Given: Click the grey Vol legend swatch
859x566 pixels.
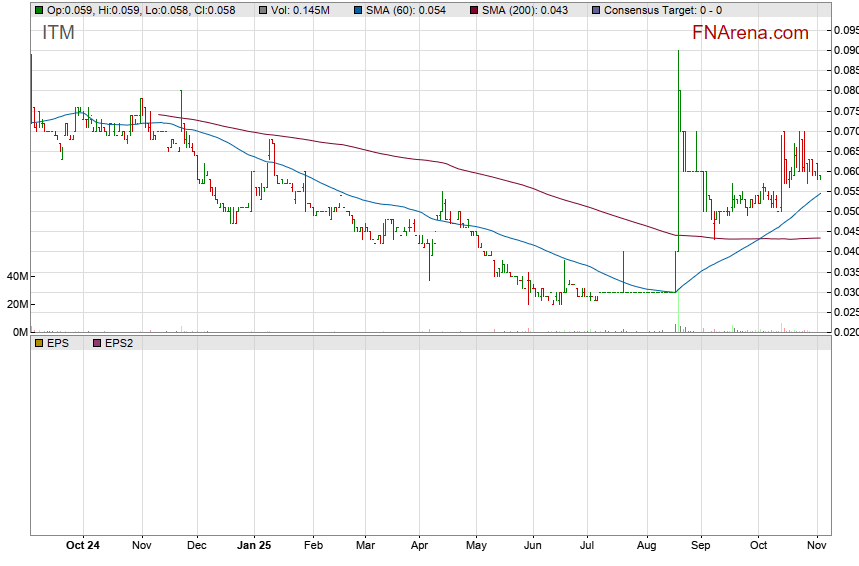Looking at the screenshot, I should pyautogui.click(x=263, y=10).
